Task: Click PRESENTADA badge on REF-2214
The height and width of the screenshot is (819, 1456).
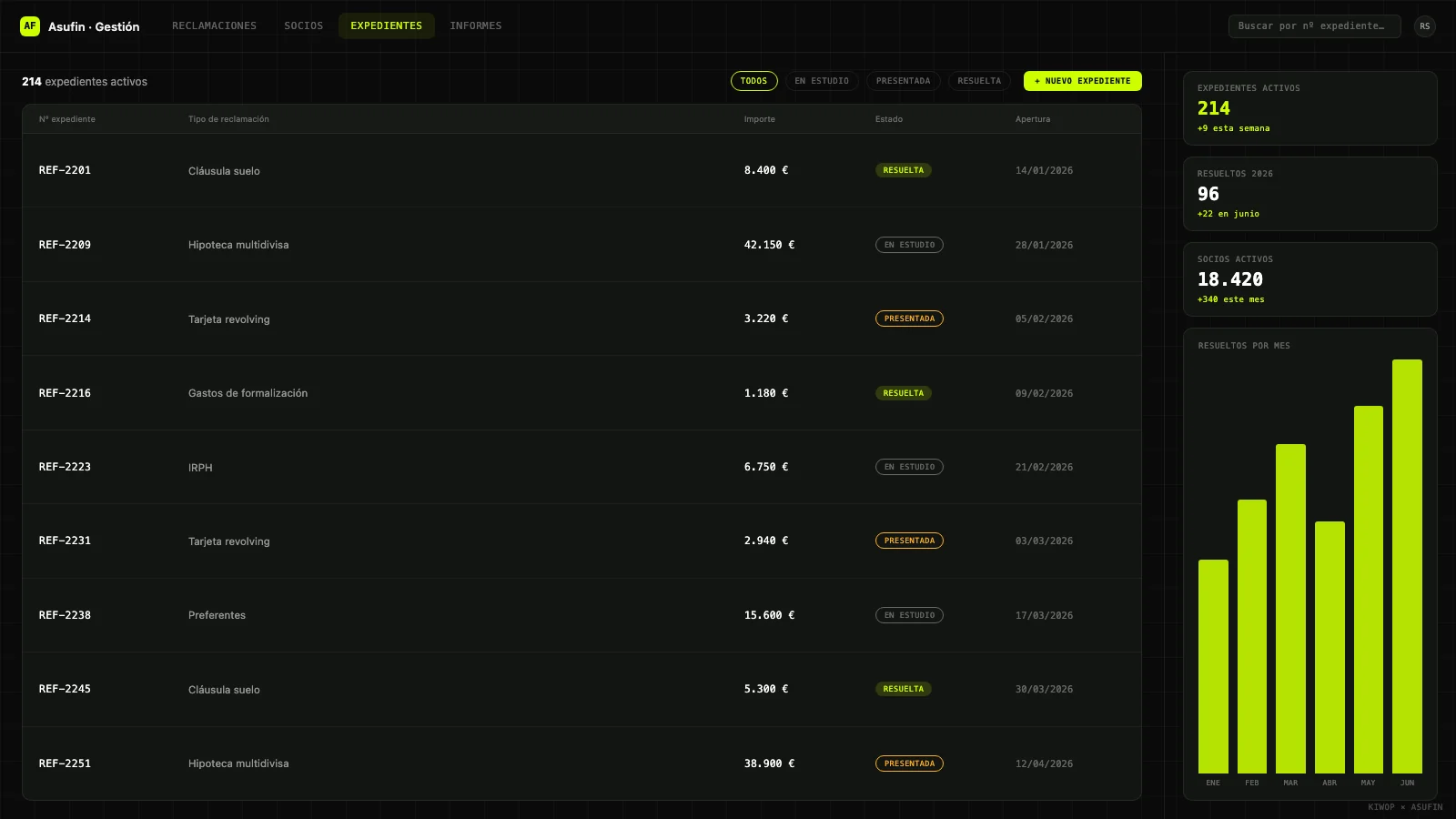Action: click(909, 318)
